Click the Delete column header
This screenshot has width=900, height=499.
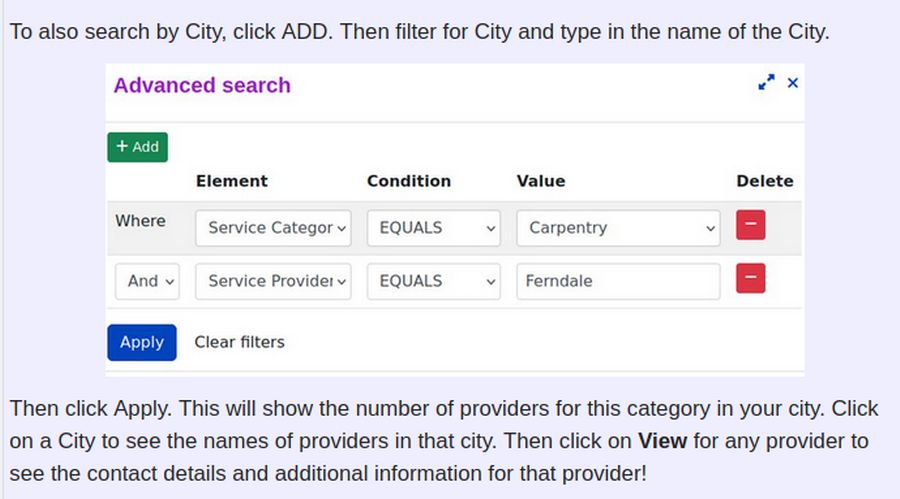tap(765, 181)
